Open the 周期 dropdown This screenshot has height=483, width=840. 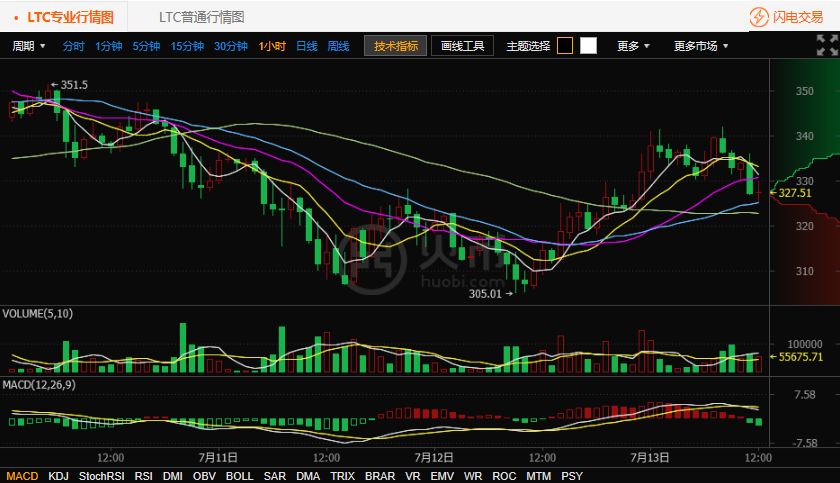[x=28, y=46]
